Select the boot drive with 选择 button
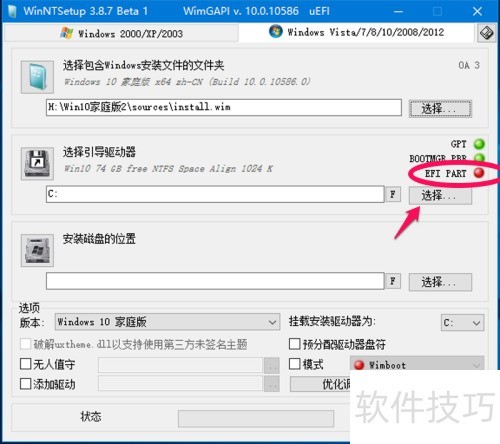 [440, 196]
